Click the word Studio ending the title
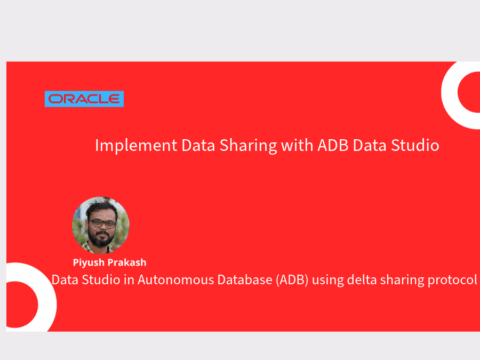Screen dimensions: 480x360 click(415, 146)
